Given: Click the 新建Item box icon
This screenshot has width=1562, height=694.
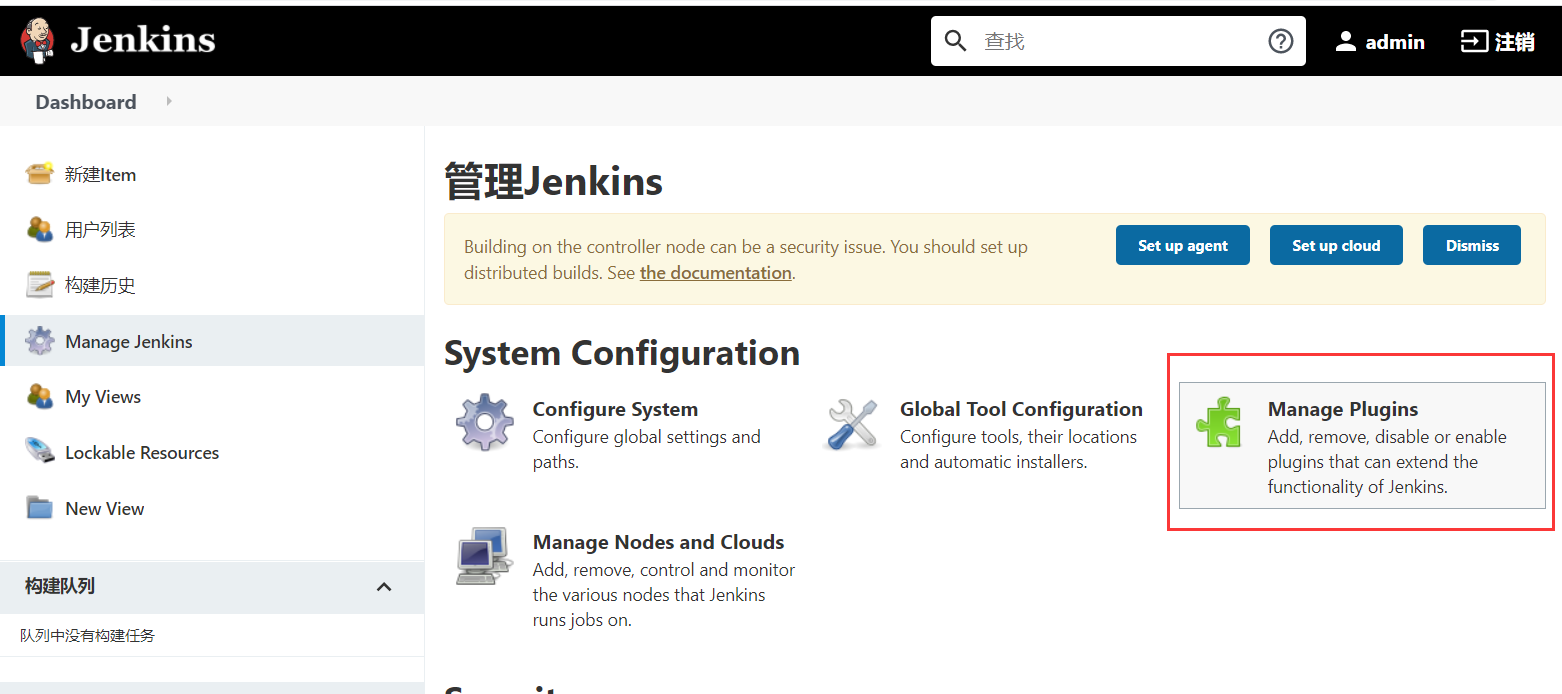Looking at the screenshot, I should point(40,174).
